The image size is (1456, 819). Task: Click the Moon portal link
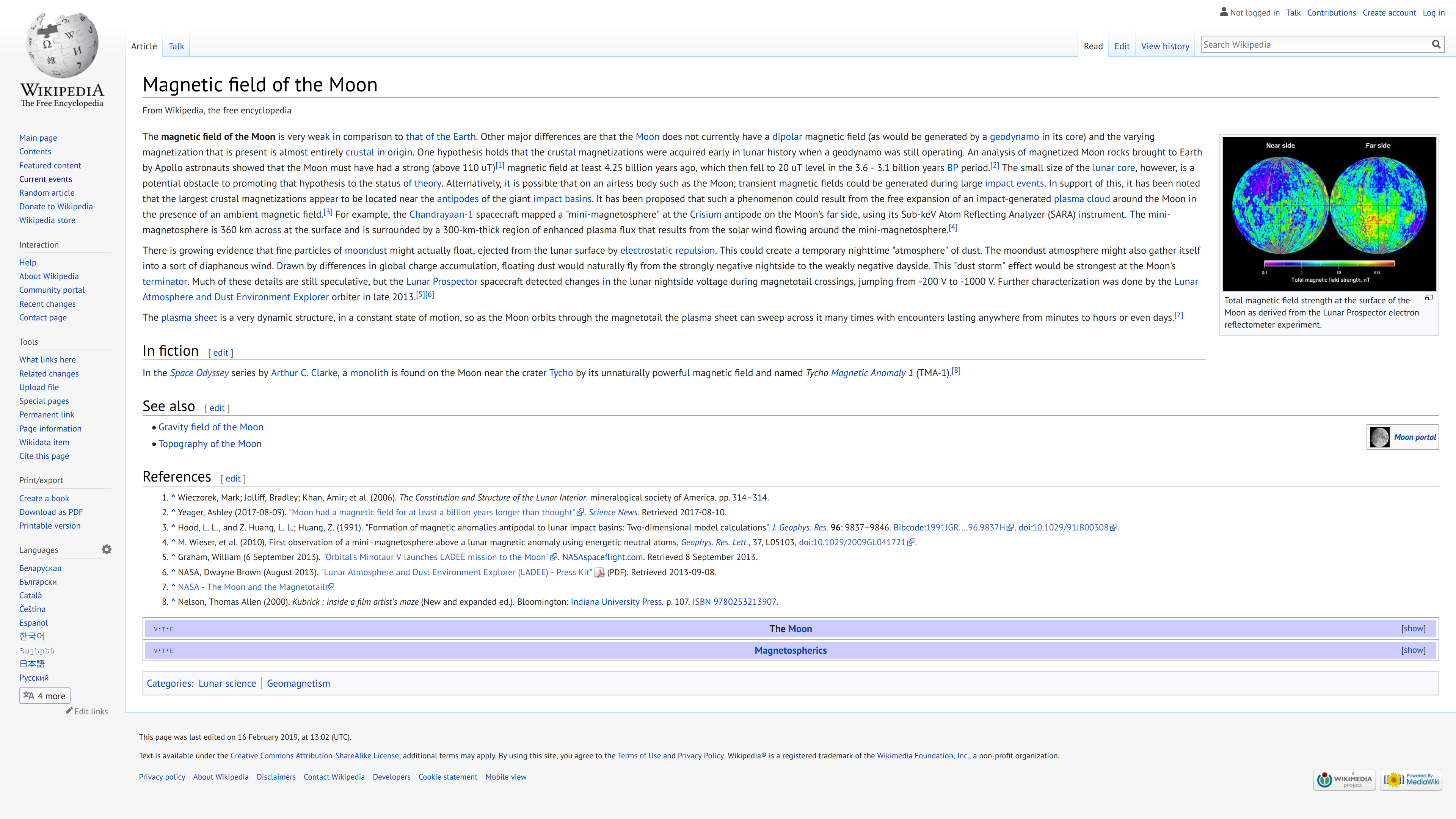tap(1415, 437)
